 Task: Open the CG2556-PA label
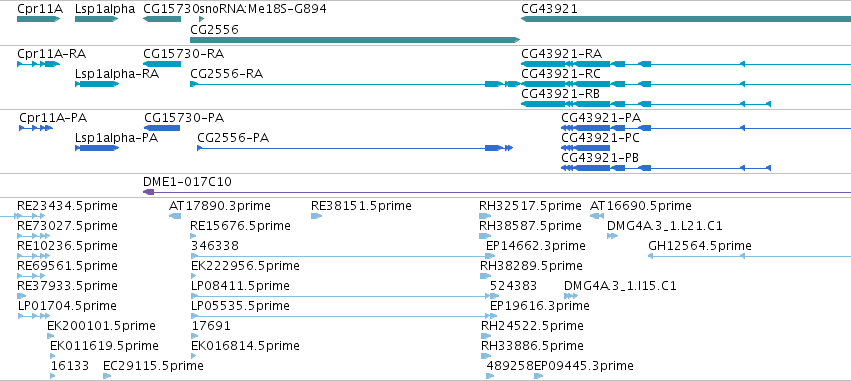(233, 138)
